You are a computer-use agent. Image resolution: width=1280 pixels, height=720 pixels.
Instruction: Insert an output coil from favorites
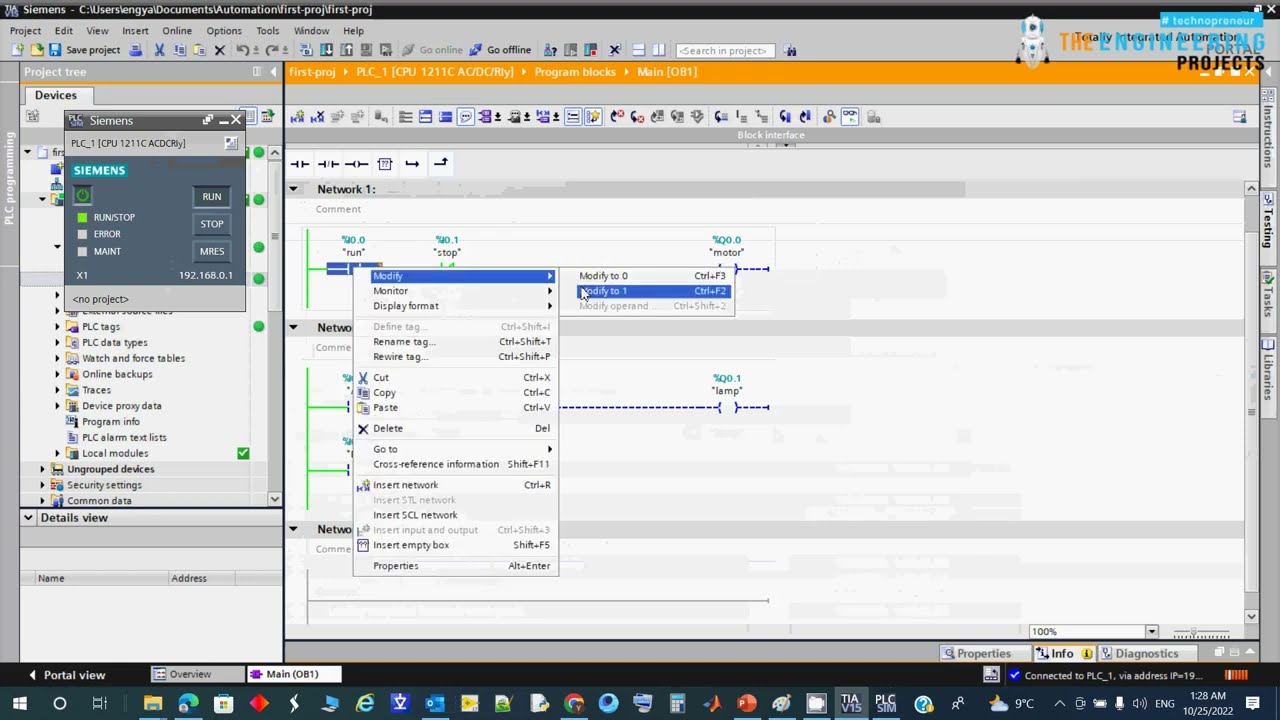point(356,163)
